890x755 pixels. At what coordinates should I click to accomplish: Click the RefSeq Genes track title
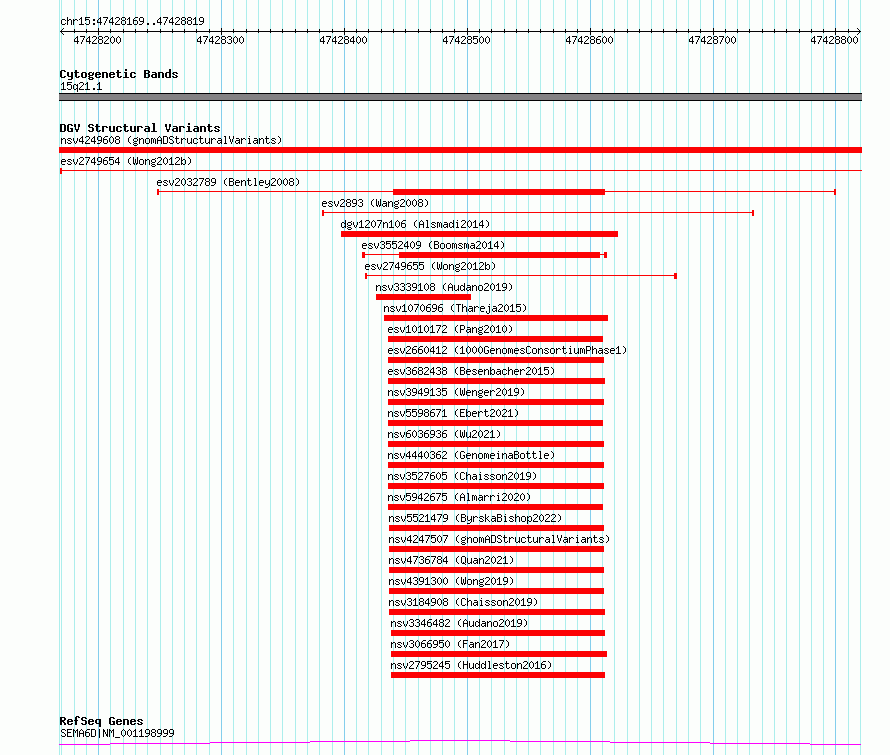pos(101,721)
